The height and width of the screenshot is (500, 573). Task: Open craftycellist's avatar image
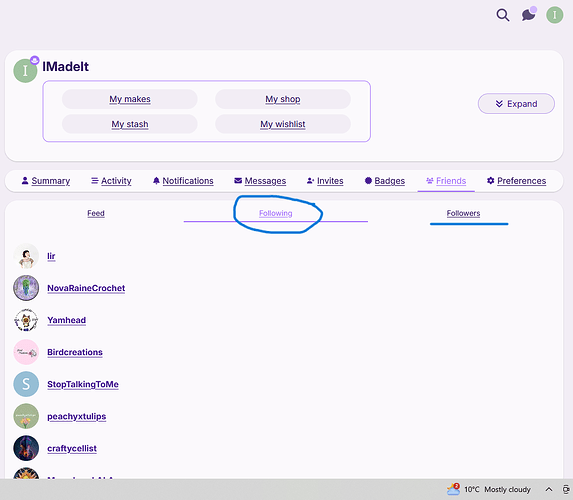[x=26, y=448]
